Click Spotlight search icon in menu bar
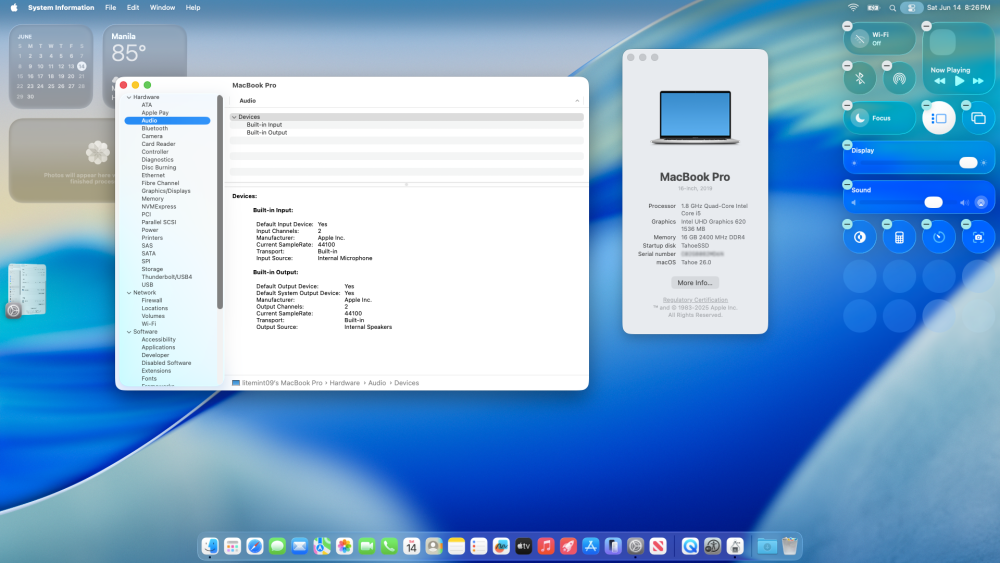This screenshot has height=563, width=1000. pyautogui.click(x=892, y=8)
